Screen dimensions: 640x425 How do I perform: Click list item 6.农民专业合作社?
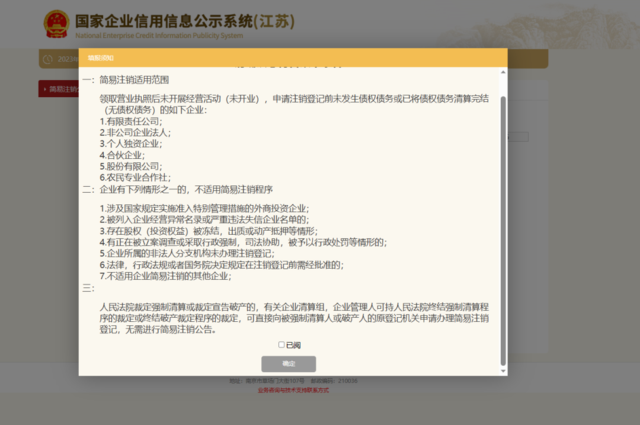135,176
